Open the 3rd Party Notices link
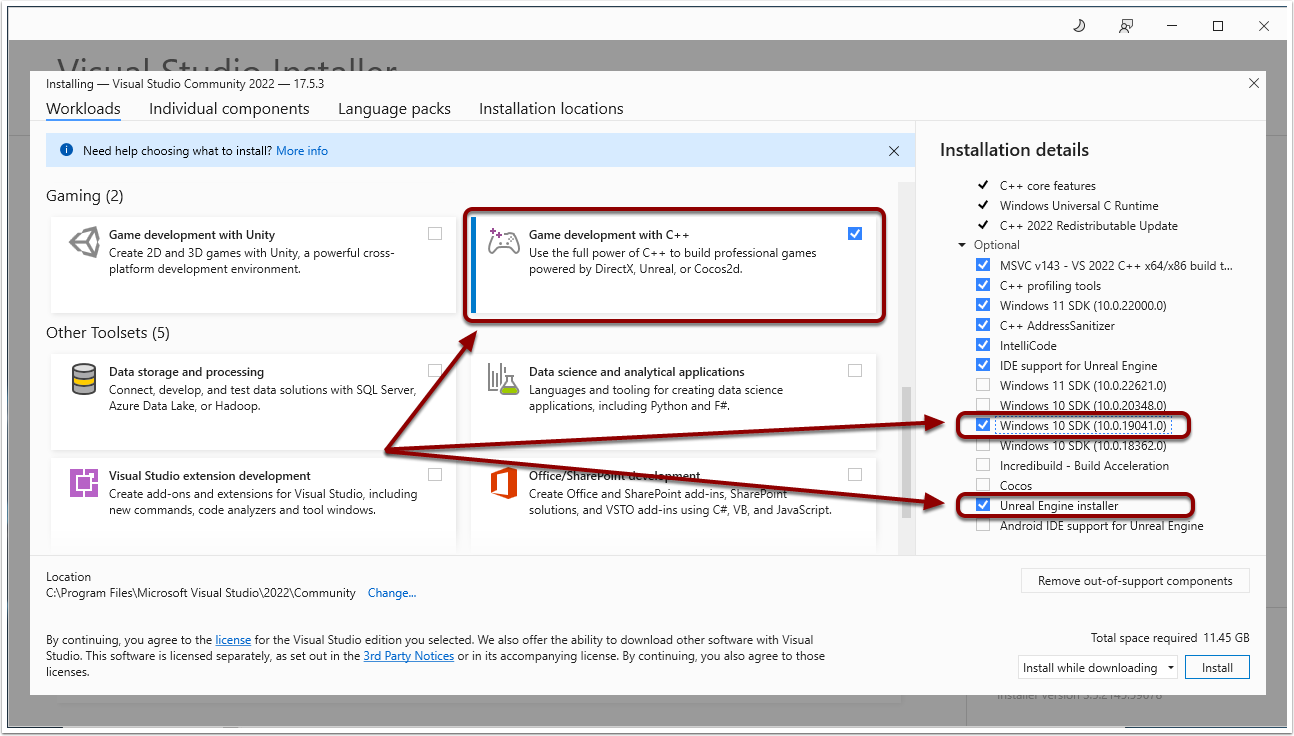 (409, 656)
